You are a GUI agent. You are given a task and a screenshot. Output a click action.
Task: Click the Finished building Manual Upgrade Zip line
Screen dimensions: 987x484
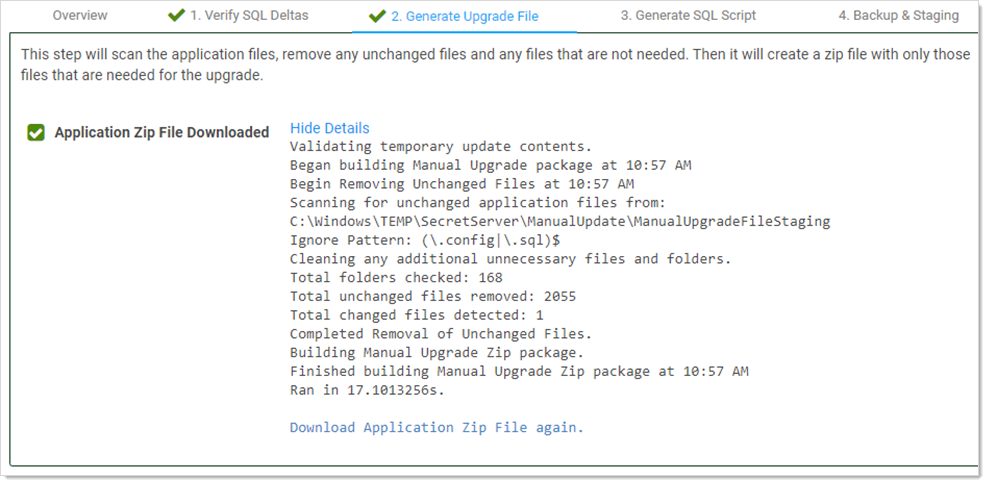[x=519, y=371]
